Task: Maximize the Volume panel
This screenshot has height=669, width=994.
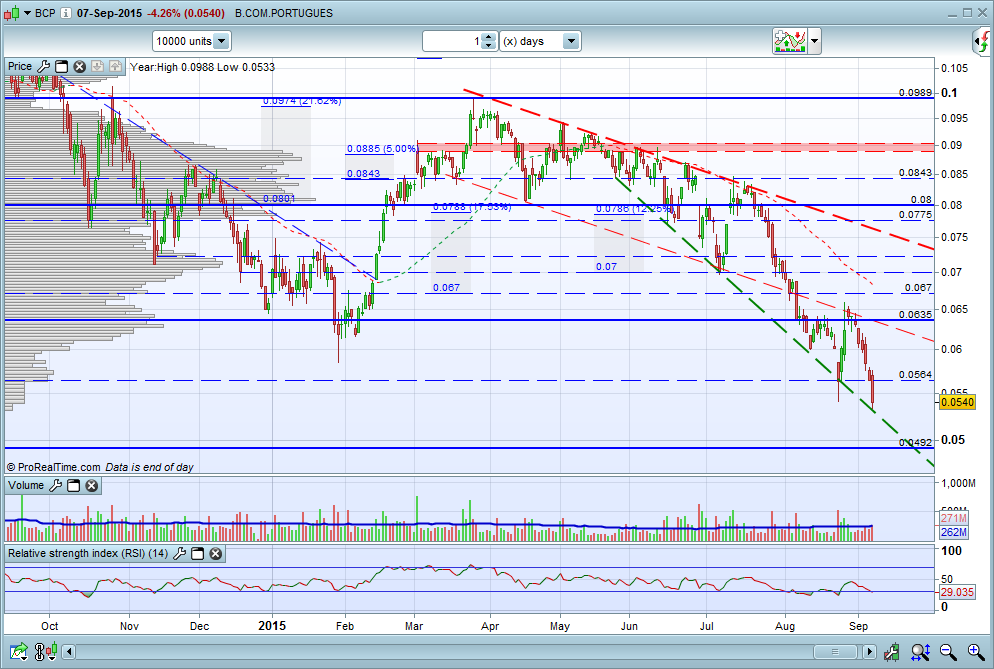Action: tap(74, 486)
